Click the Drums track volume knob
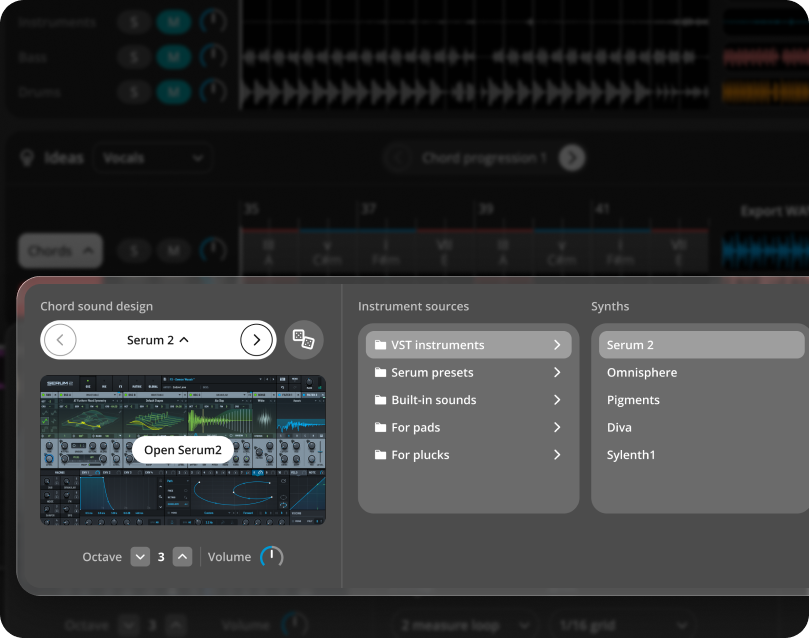809x638 pixels. click(213, 92)
